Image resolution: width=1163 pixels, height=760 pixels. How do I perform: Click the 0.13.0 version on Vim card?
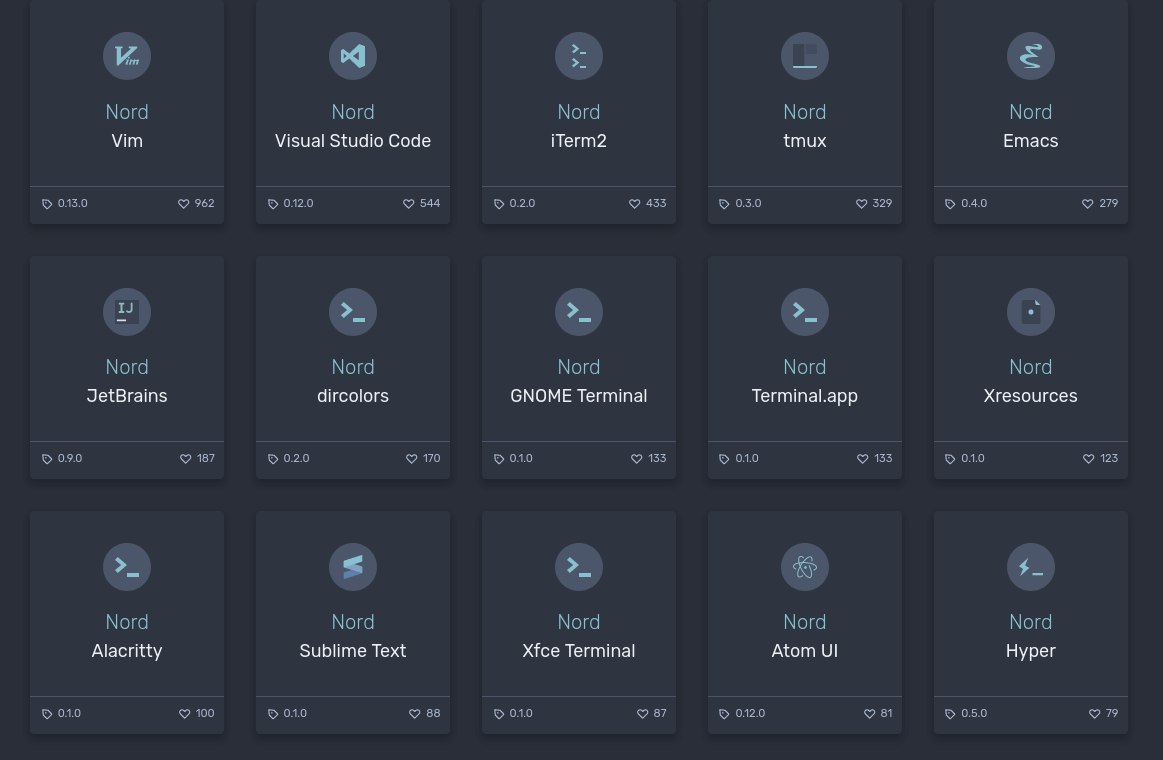[73, 203]
